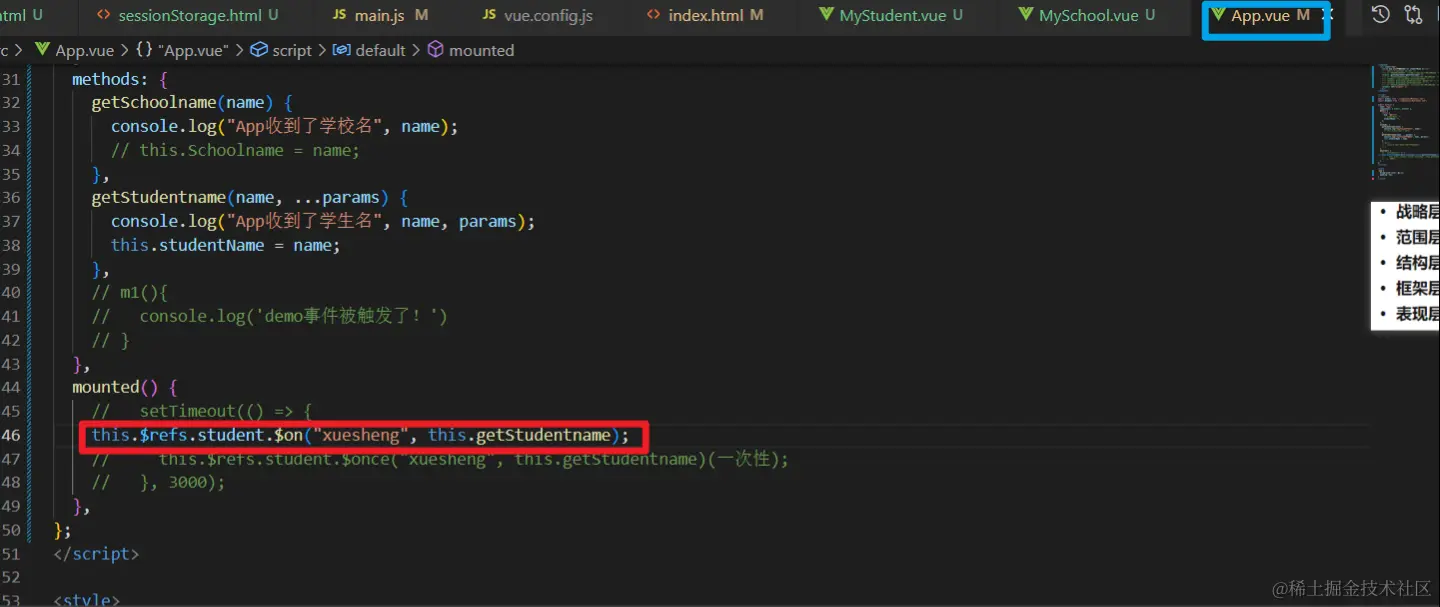
Task: Click the '// setTimeout(() => {' comment
Action: point(202,411)
